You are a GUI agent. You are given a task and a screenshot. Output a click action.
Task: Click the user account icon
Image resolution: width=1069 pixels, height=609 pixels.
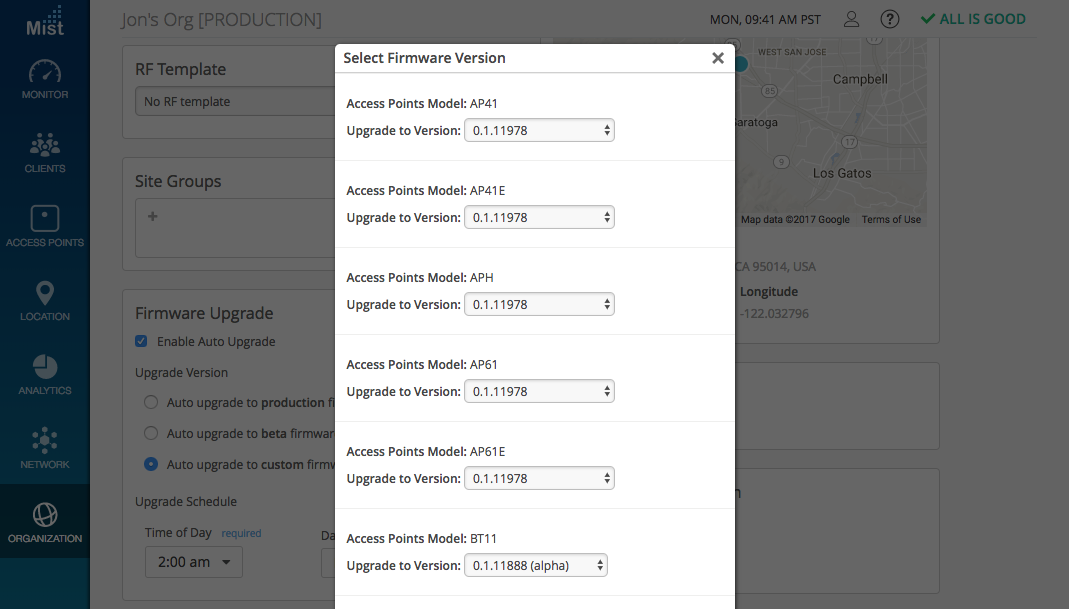[851, 19]
